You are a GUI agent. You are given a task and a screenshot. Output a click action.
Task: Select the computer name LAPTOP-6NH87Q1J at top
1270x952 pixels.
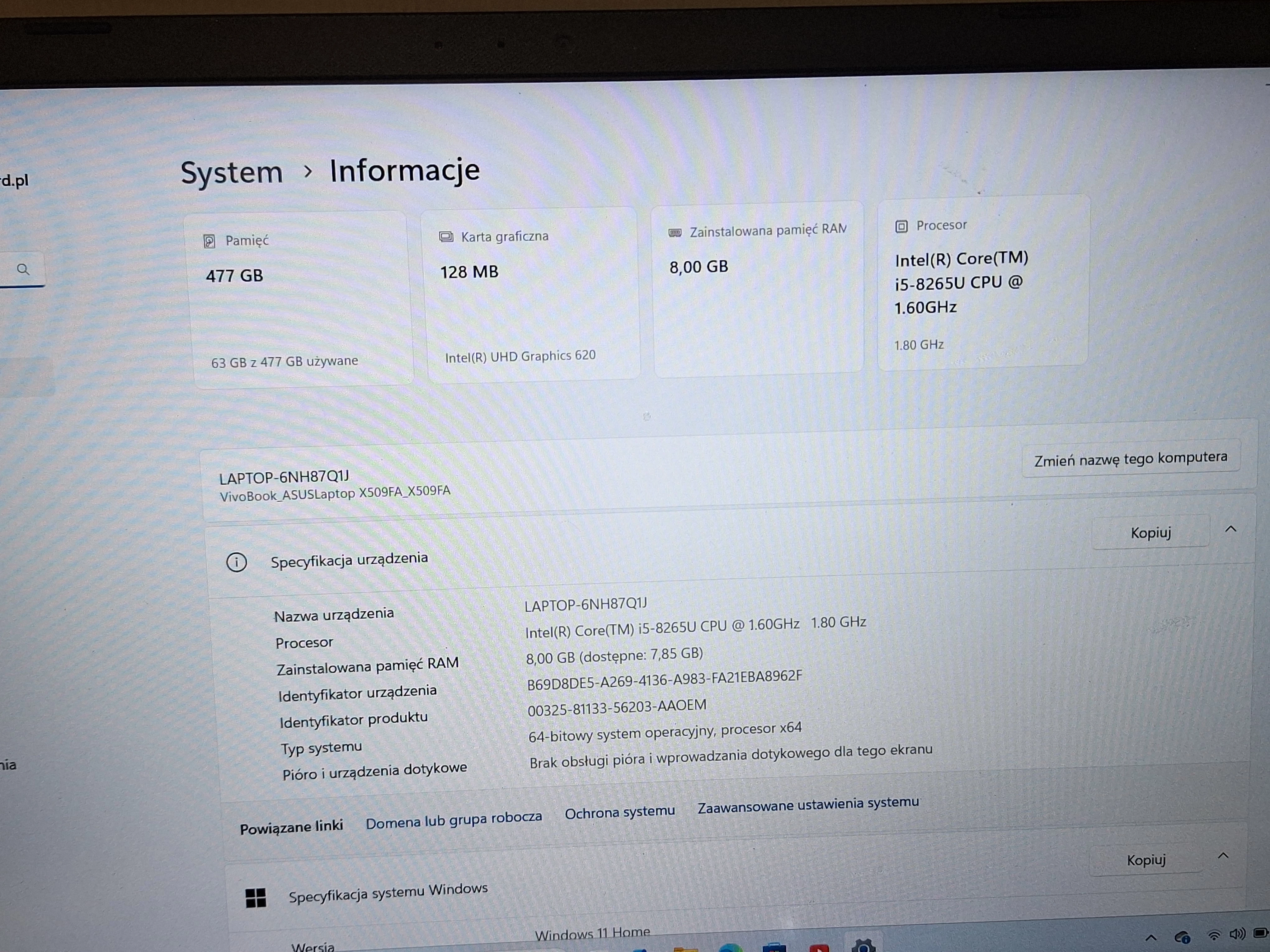pos(284,477)
